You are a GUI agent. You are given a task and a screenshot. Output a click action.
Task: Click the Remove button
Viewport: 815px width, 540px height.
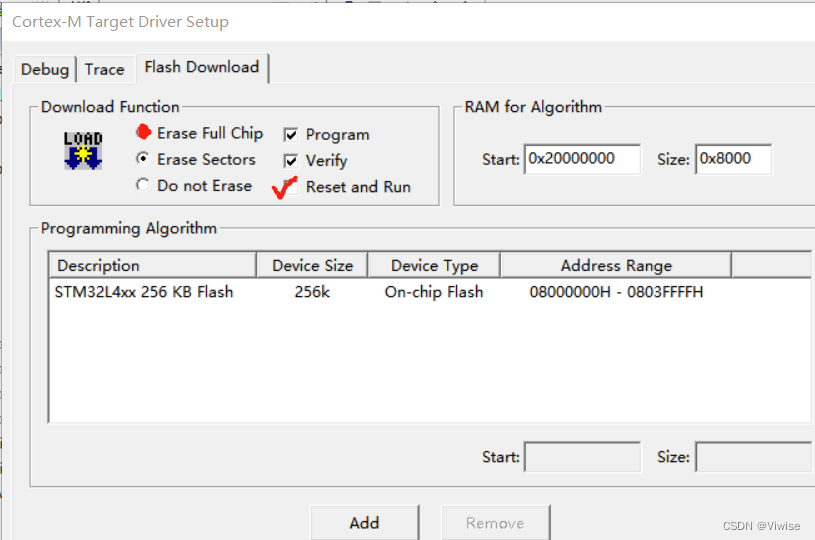click(495, 523)
